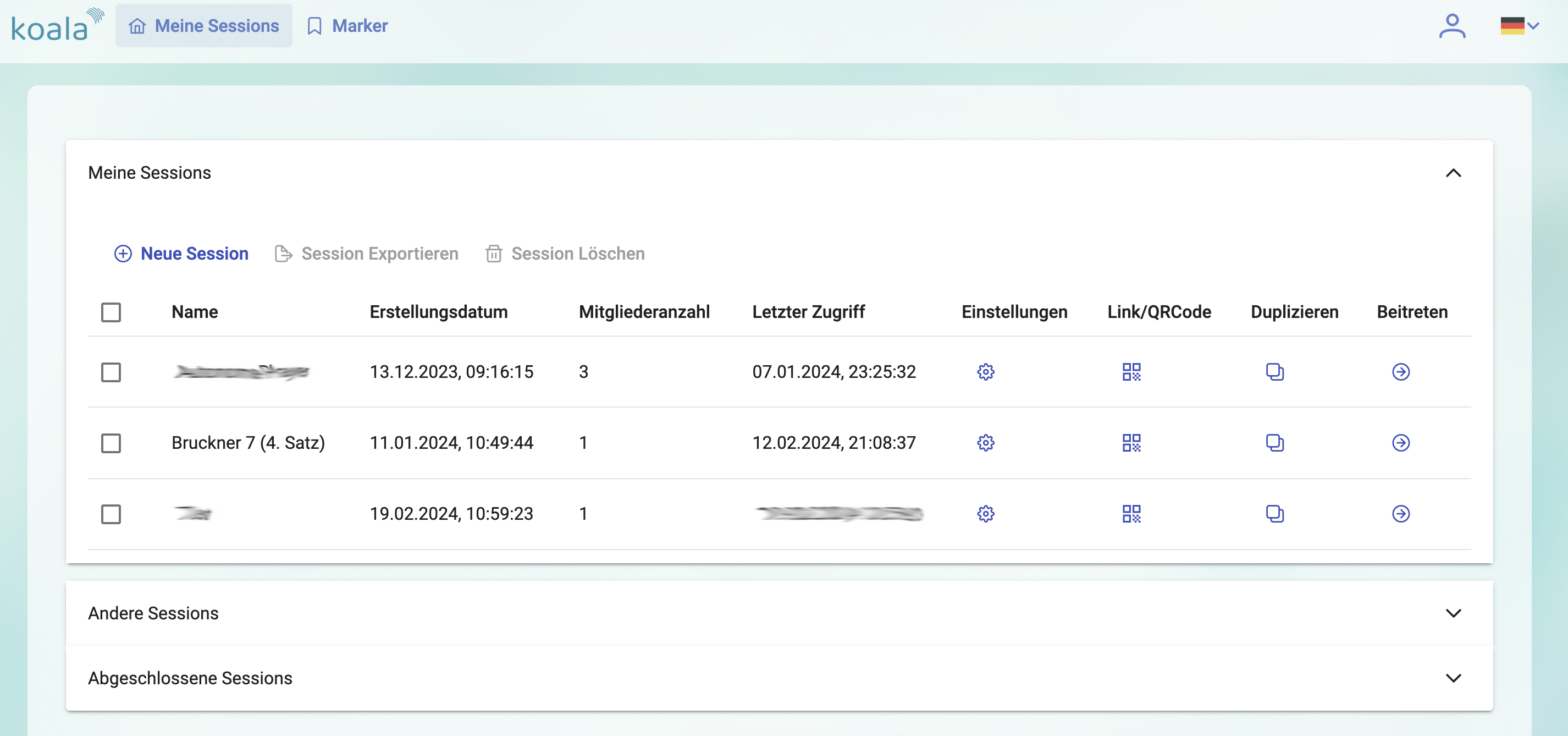Click creation date 19.02.2024, 10:59:23
1568x736 pixels.
[x=452, y=514]
